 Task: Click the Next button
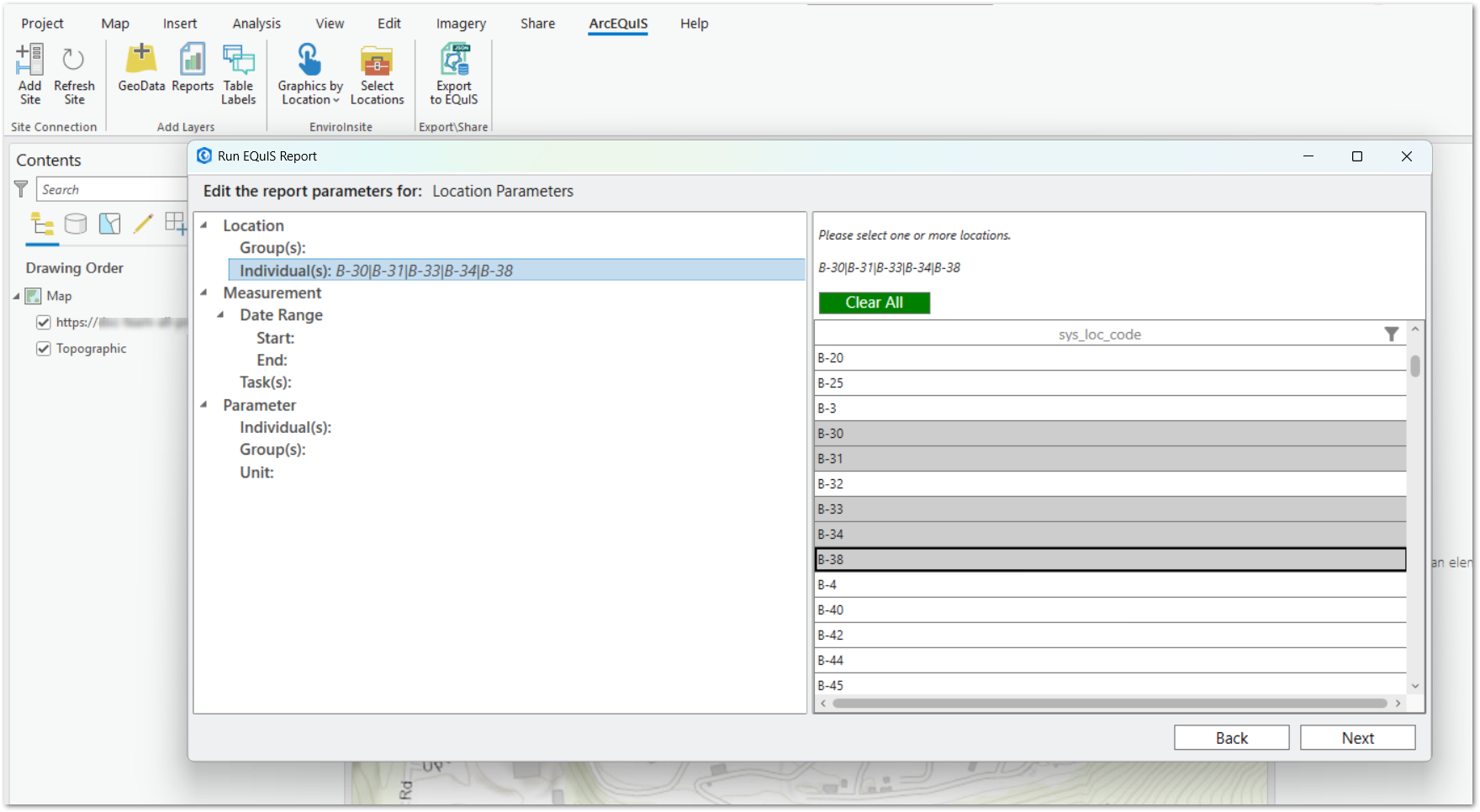tap(1358, 738)
